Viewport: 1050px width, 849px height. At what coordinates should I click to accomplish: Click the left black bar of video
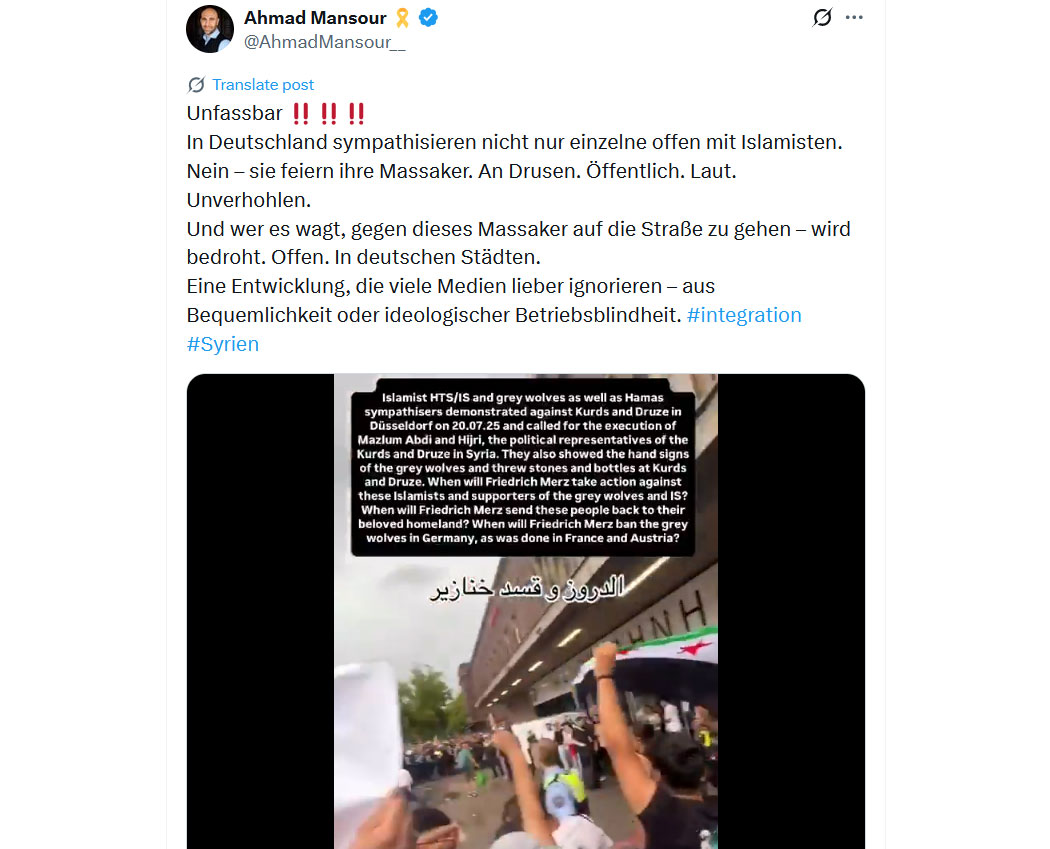(260, 611)
